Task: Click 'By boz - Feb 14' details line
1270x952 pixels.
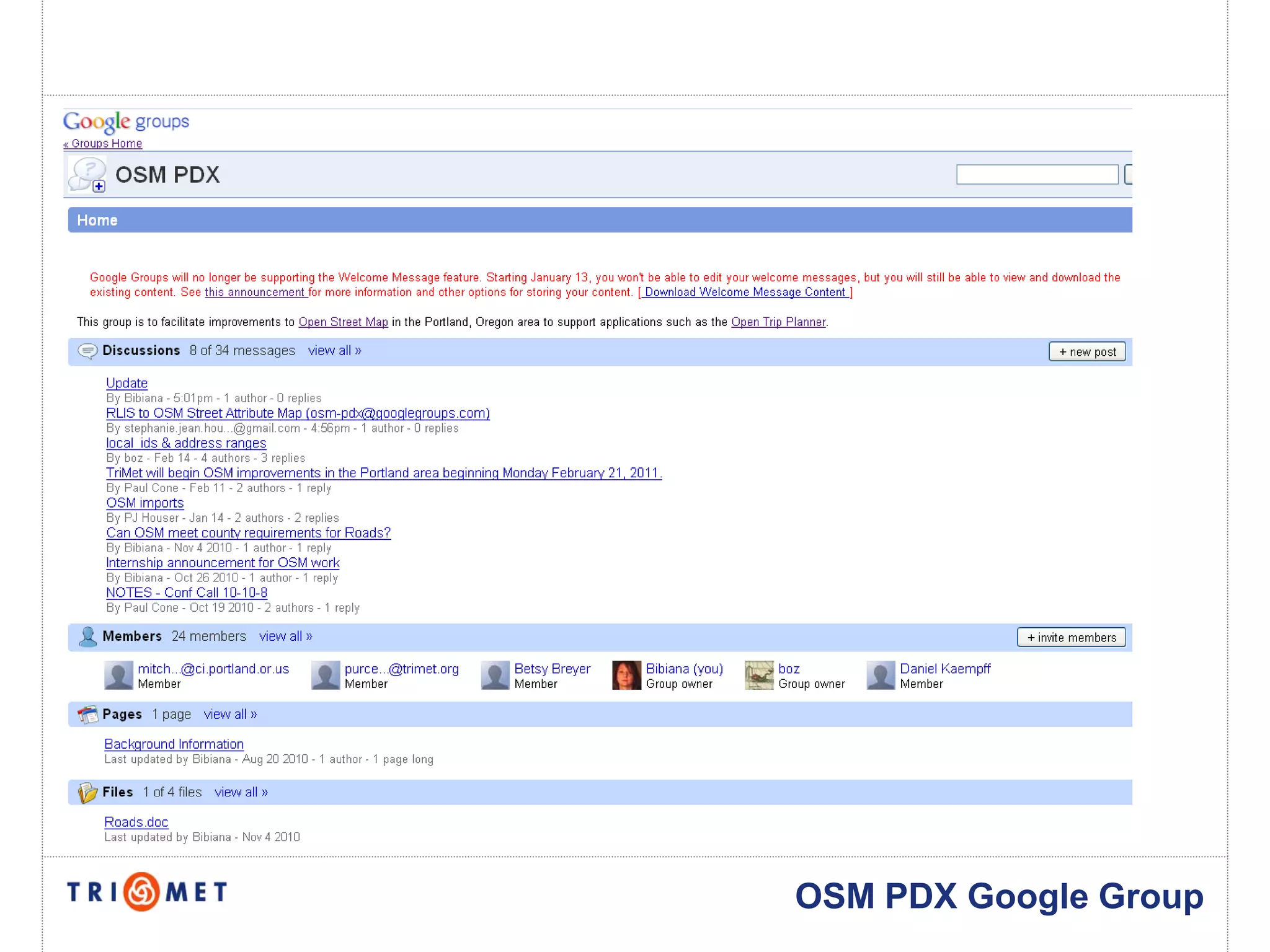Action: (x=206, y=459)
